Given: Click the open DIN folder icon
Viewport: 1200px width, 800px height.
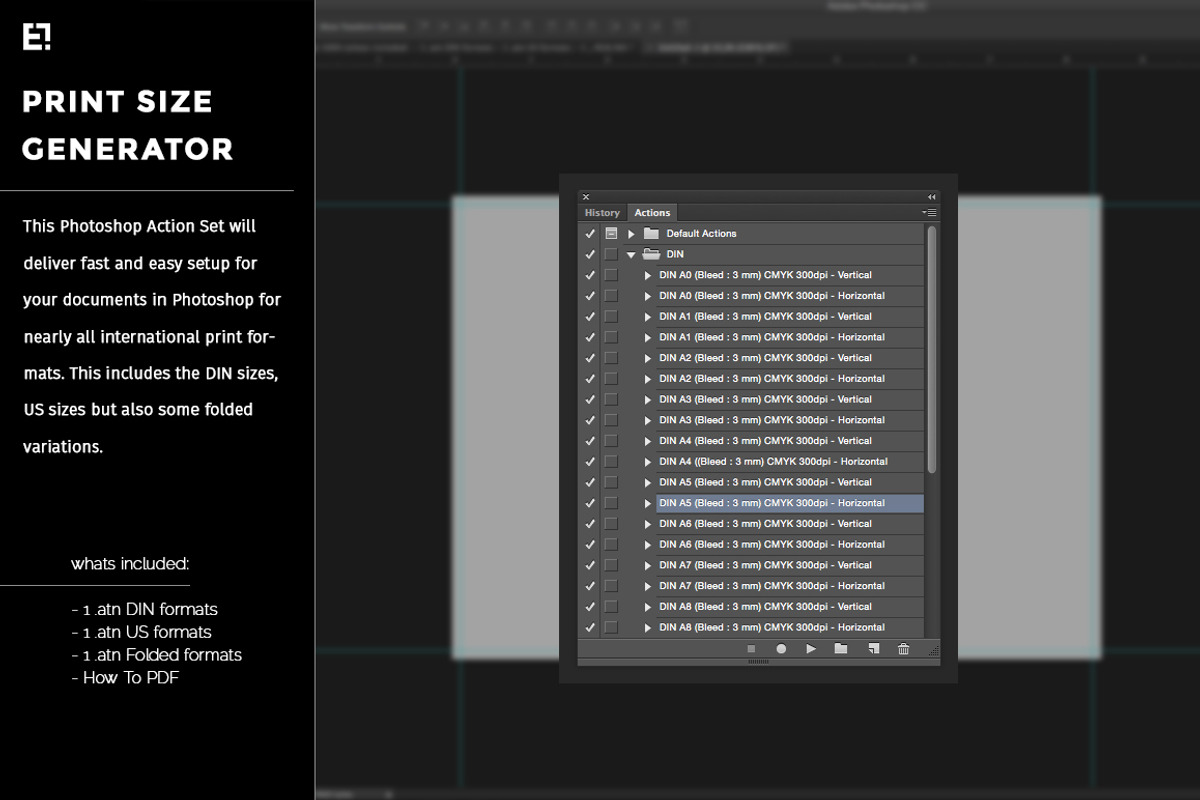Looking at the screenshot, I should coord(651,254).
